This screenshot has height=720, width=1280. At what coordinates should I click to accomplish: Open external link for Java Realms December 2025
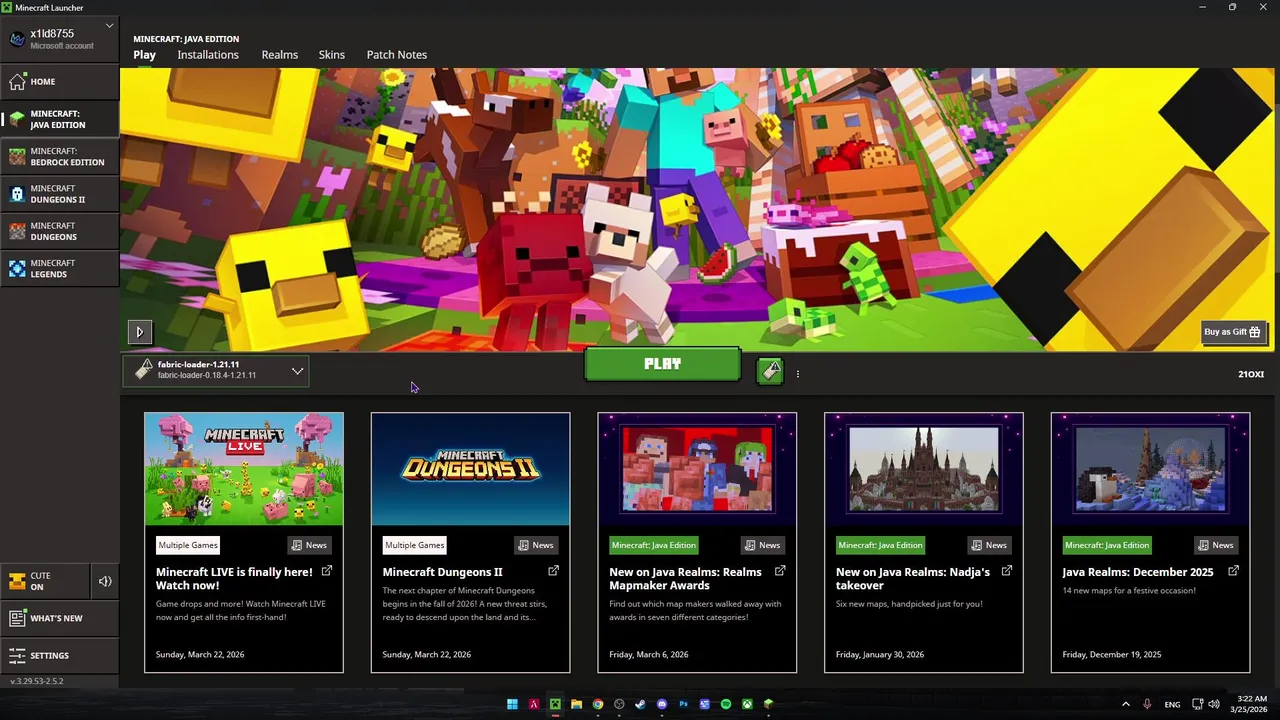point(1233,571)
